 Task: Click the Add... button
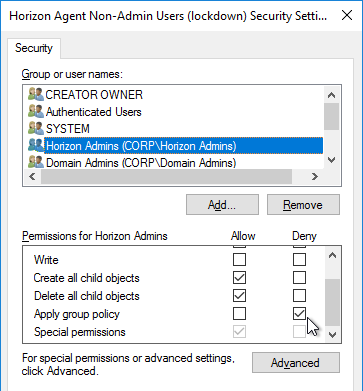(x=222, y=205)
